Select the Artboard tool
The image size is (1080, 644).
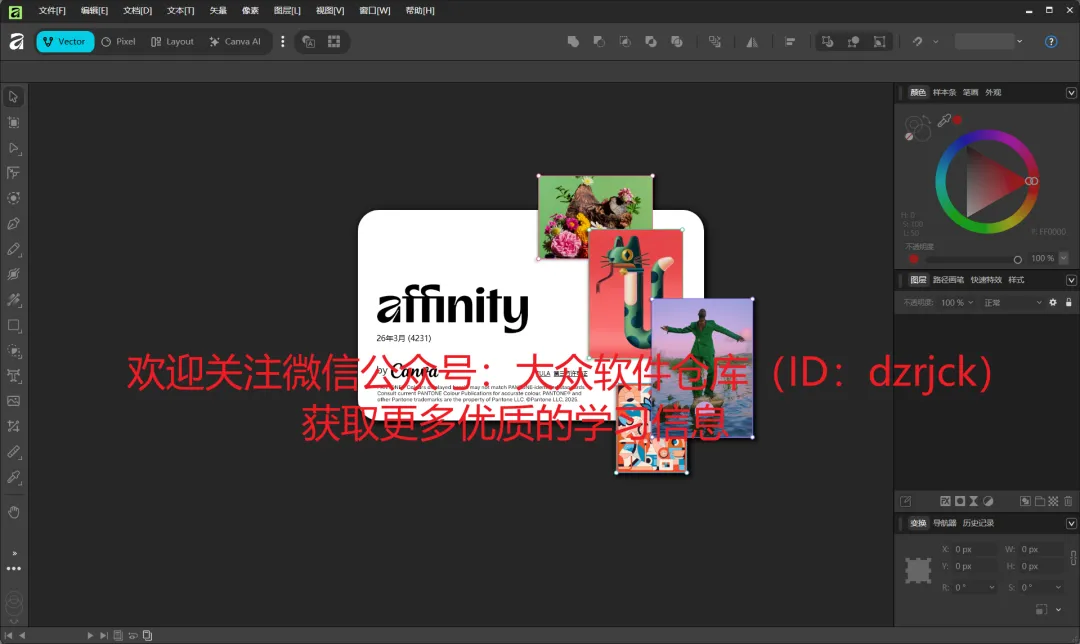point(13,123)
